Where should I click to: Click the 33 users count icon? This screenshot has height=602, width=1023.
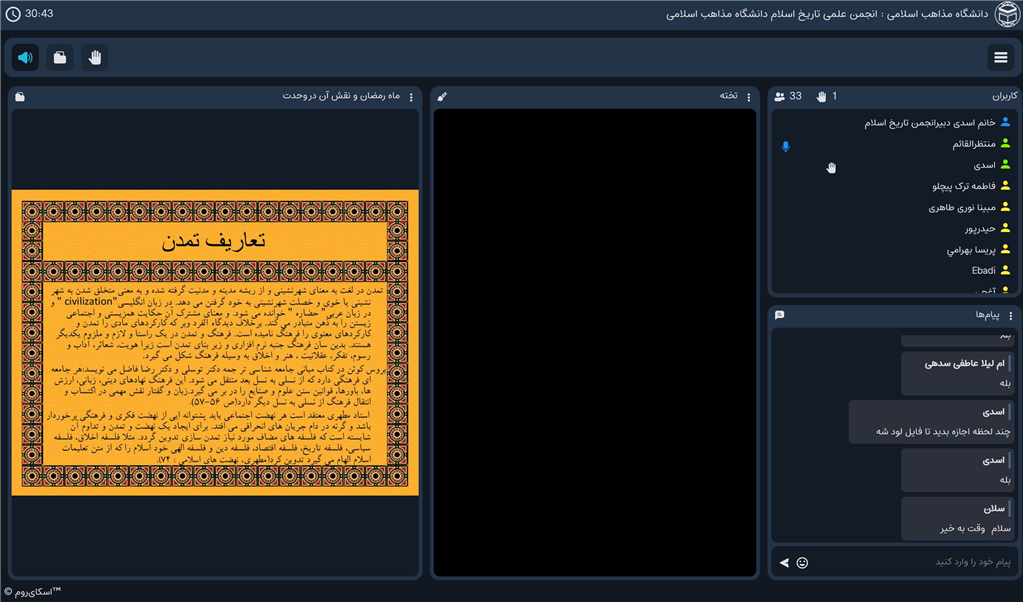point(780,97)
